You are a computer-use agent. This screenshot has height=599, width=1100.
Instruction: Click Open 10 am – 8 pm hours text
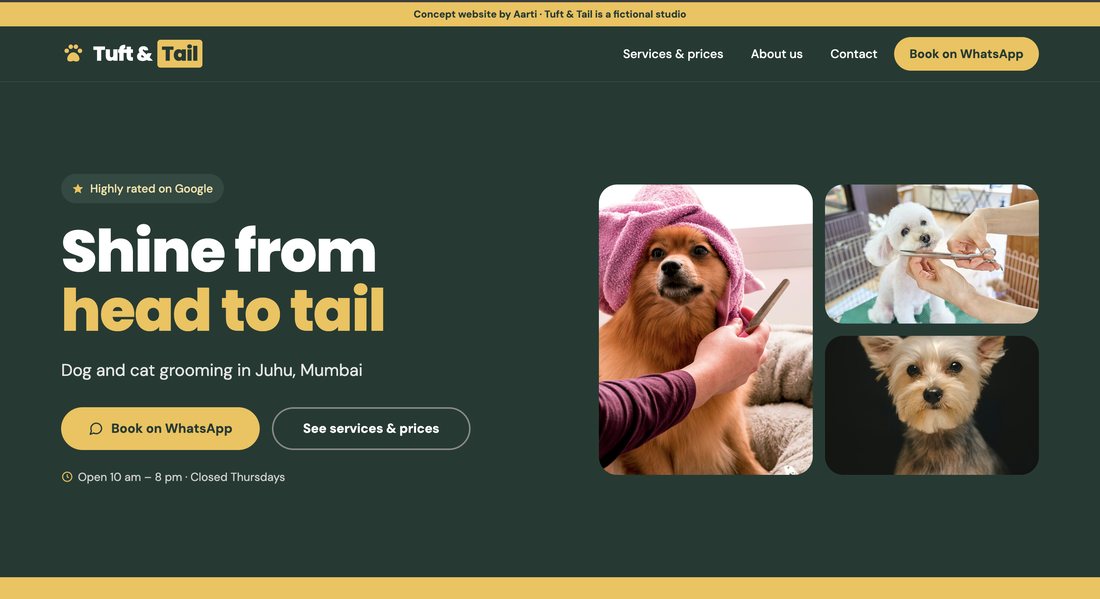(181, 477)
